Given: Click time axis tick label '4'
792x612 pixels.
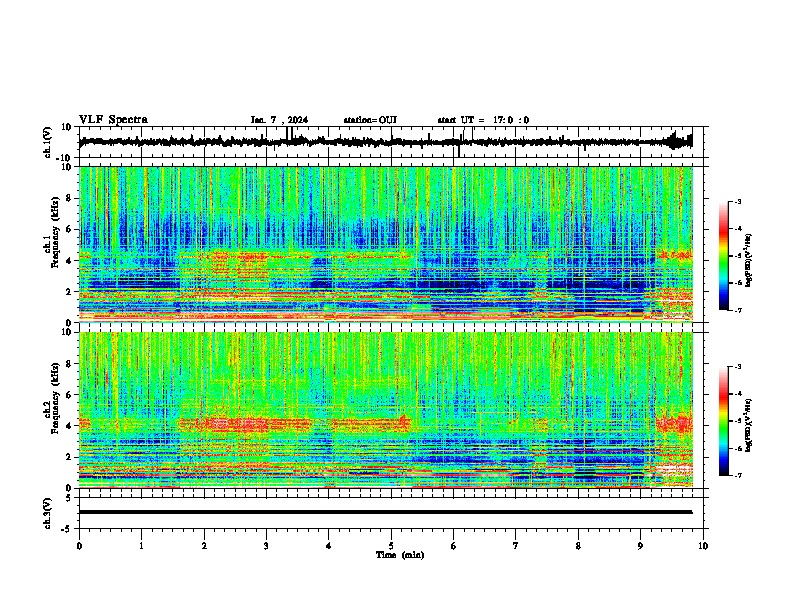Looking at the screenshot, I should click(329, 546).
